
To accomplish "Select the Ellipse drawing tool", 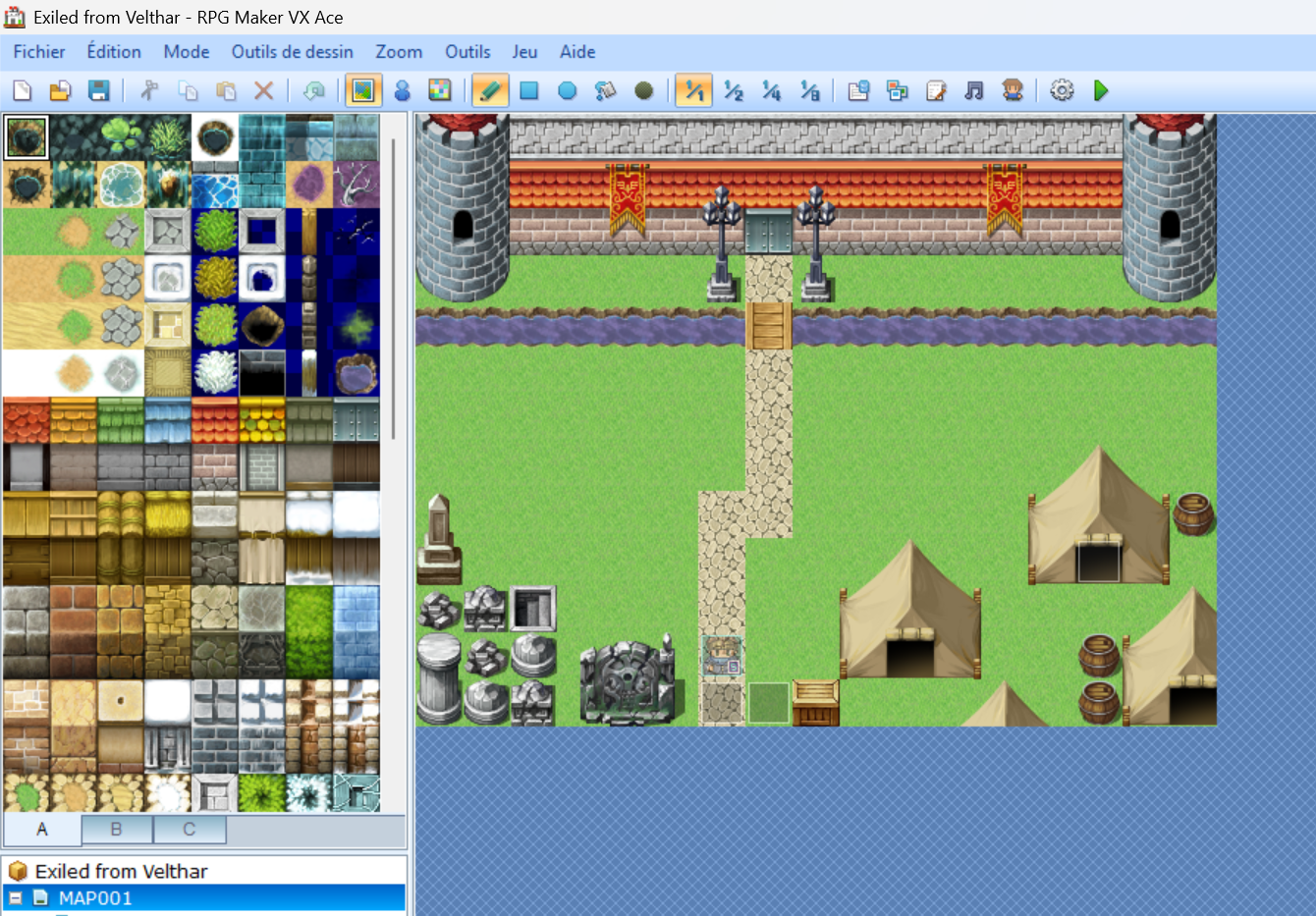I will click(x=568, y=91).
